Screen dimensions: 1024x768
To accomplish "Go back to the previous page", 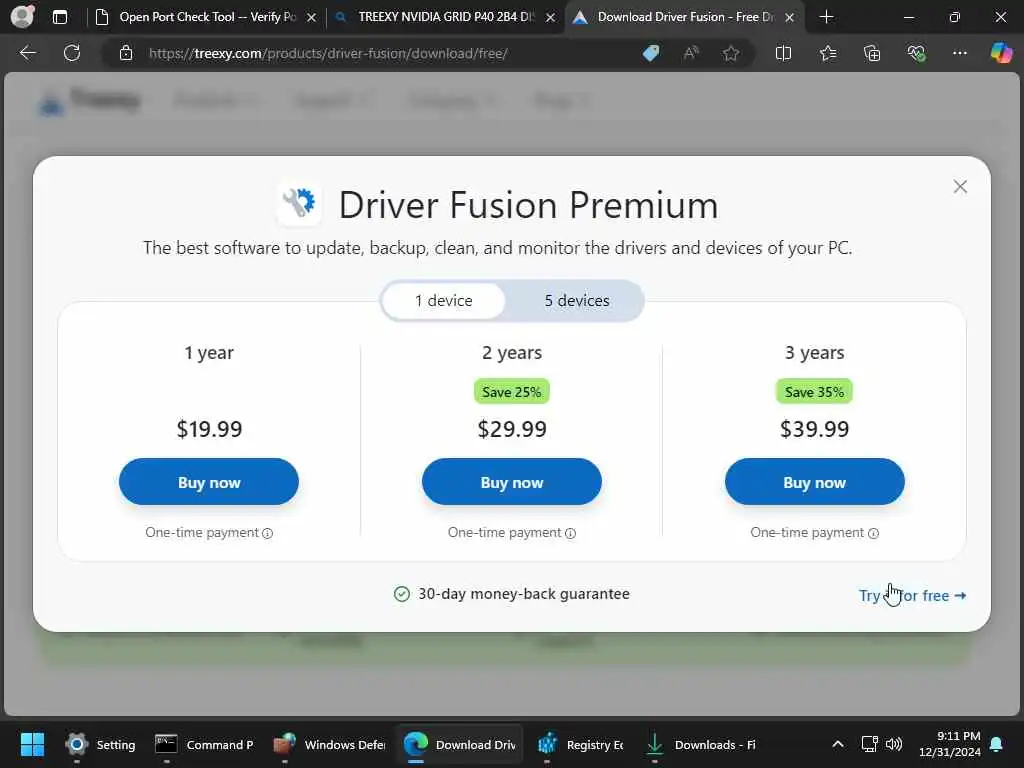I will coord(28,53).
